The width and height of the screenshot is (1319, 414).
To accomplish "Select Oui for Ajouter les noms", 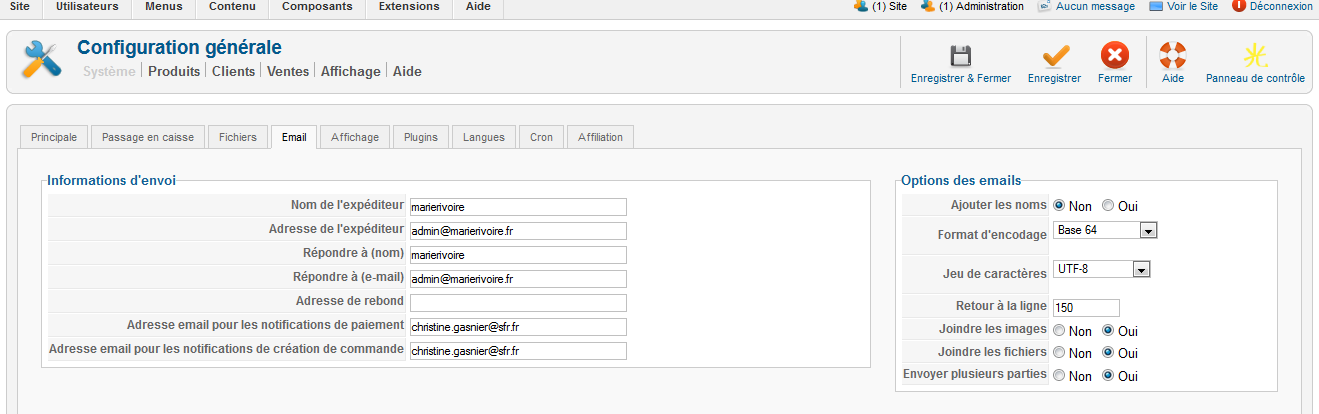I will point(1108,206).
